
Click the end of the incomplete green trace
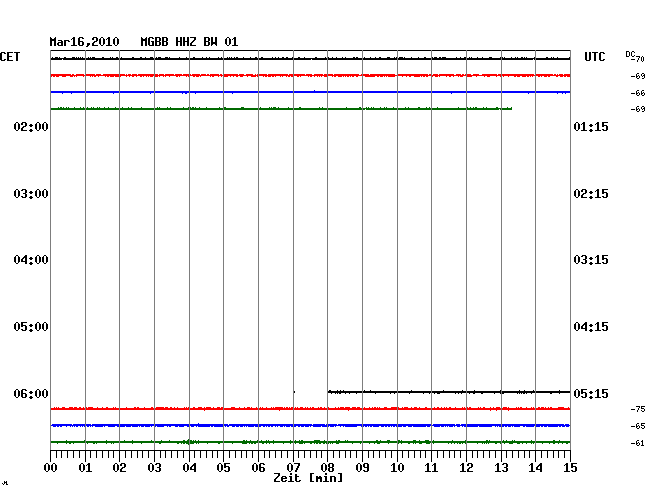coord(511,109)
